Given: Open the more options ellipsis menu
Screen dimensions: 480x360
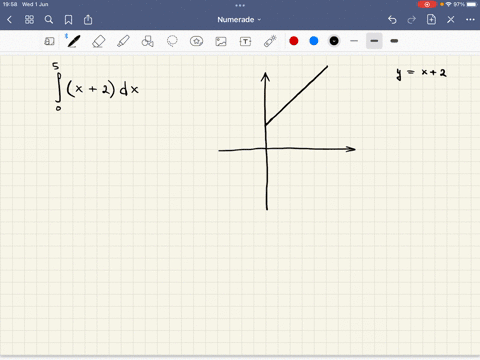Looking at the screenshot, I should point(470,20).
